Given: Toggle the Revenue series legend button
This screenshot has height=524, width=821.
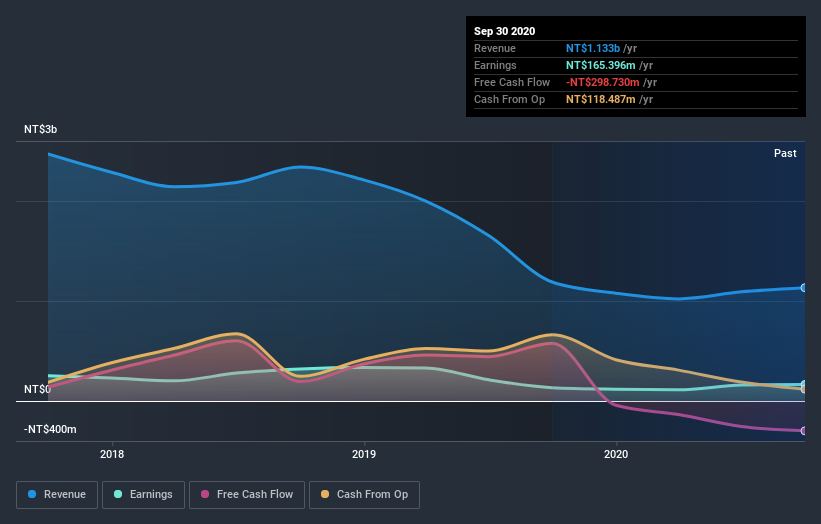Looking at the screenshot, I should (57, 495).
